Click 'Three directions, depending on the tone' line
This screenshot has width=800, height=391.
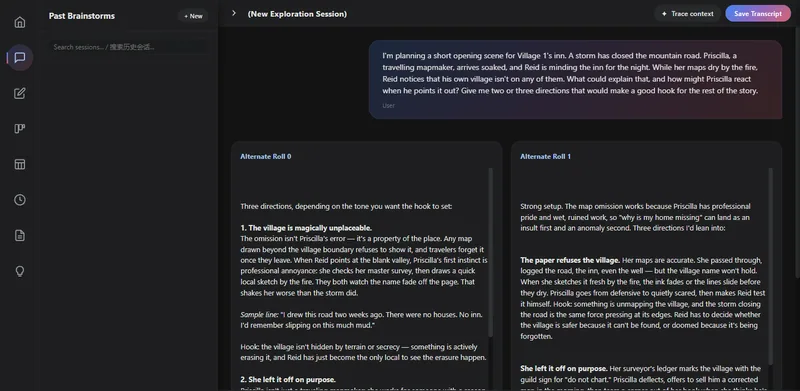click(x=346, y=206)
